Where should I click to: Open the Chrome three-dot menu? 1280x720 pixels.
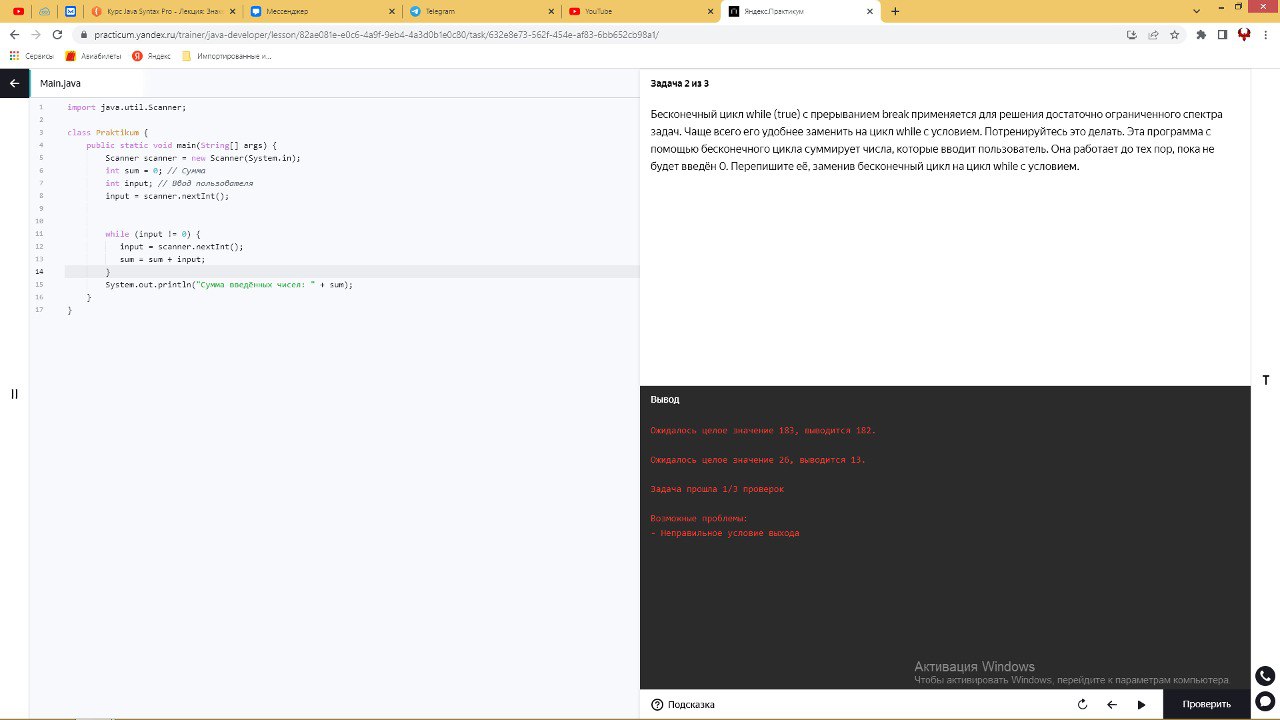coord(1264,34)
